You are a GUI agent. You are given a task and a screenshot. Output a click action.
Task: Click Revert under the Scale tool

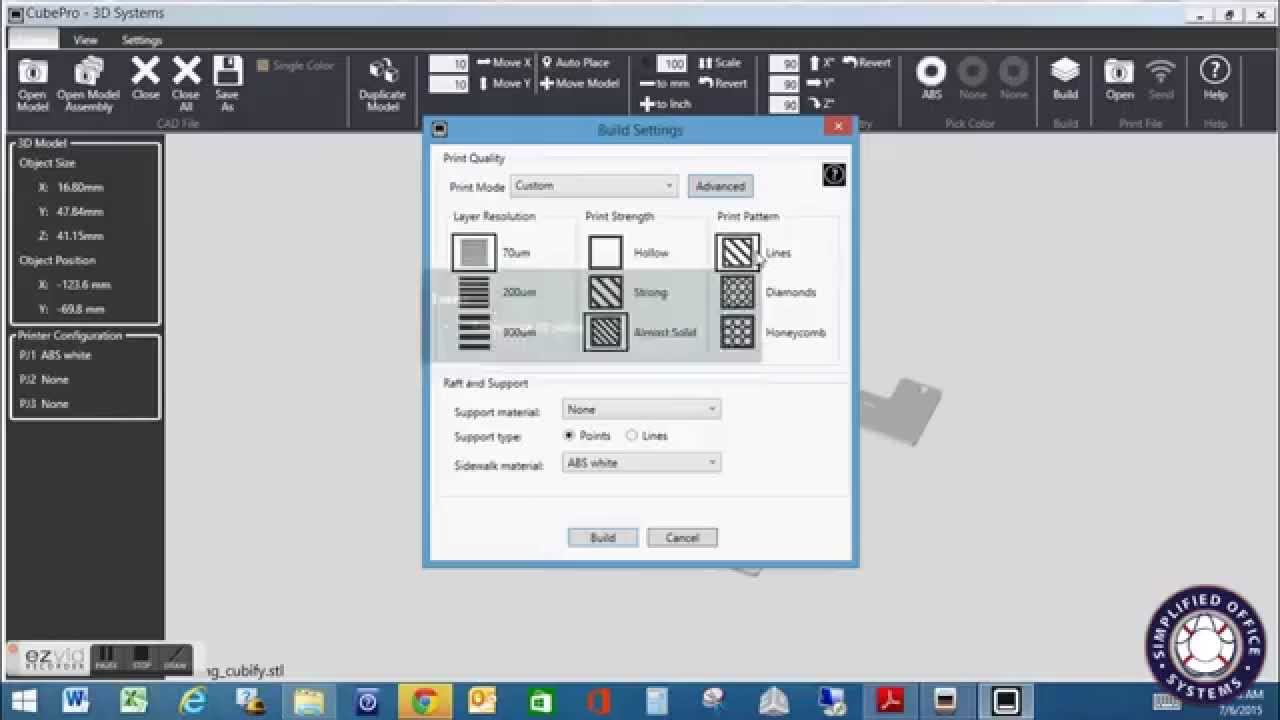coord(723,83)
